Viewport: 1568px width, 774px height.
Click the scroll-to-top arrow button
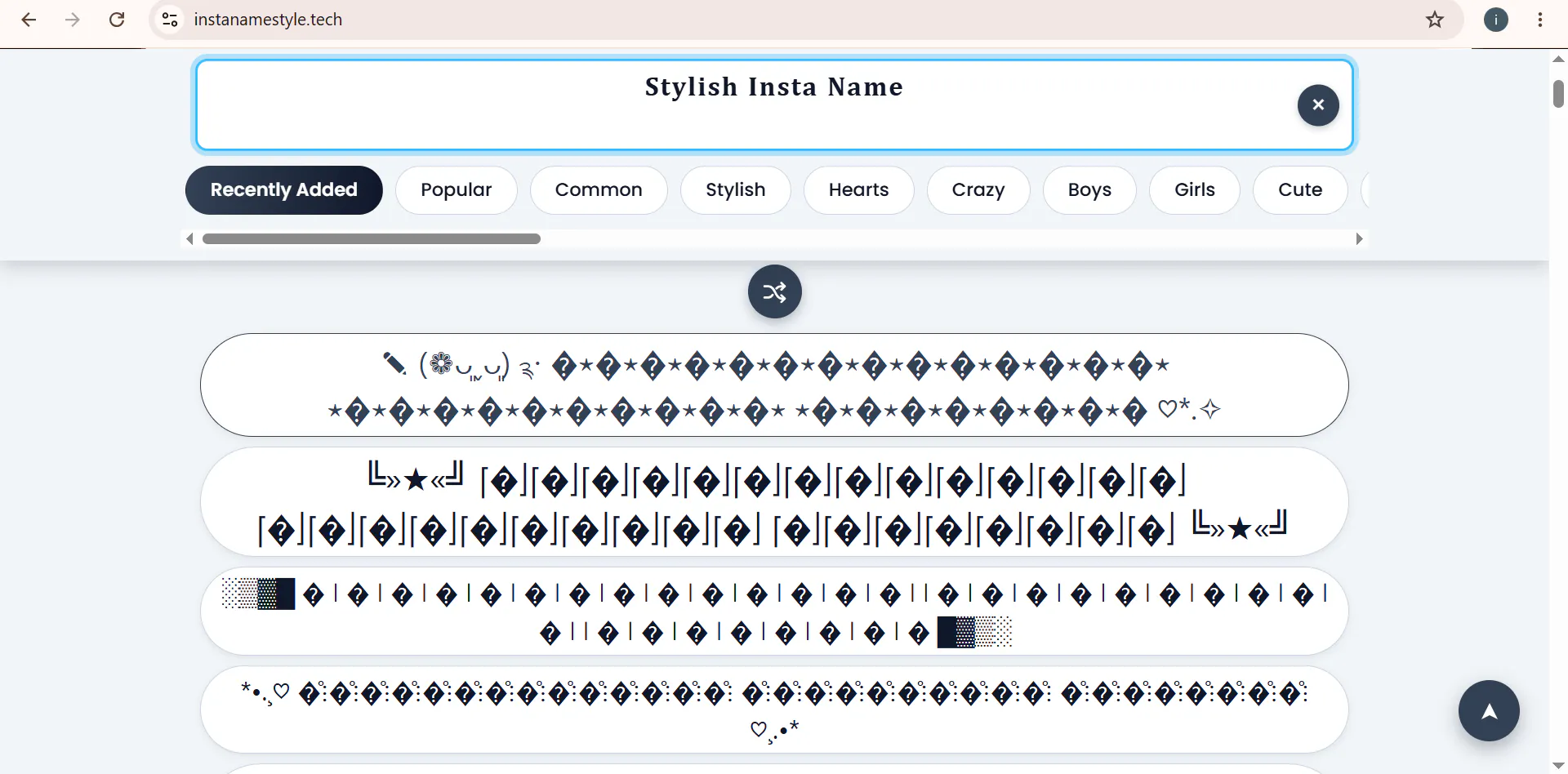[x=1489, y=710]
